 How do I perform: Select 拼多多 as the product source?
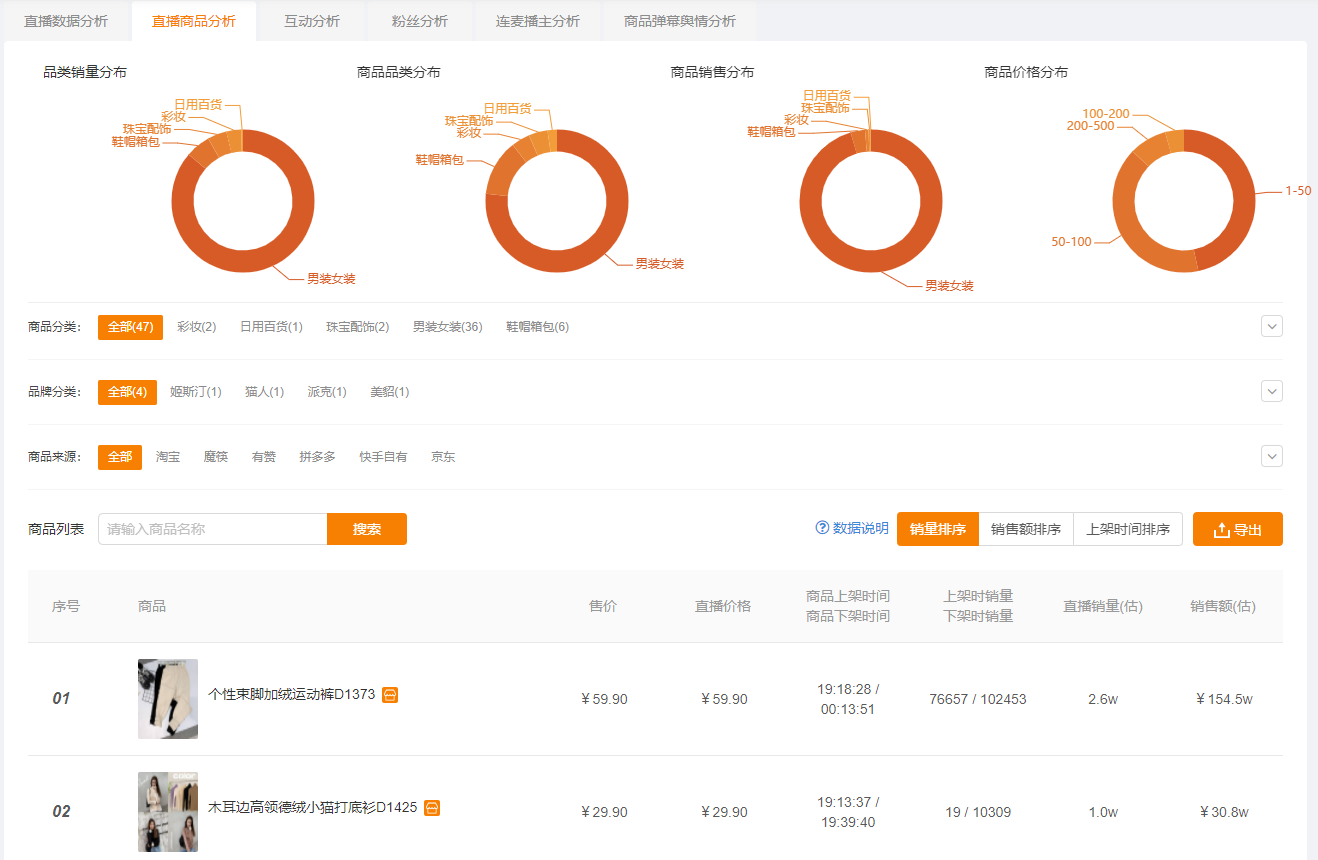(x=316, y=456)
